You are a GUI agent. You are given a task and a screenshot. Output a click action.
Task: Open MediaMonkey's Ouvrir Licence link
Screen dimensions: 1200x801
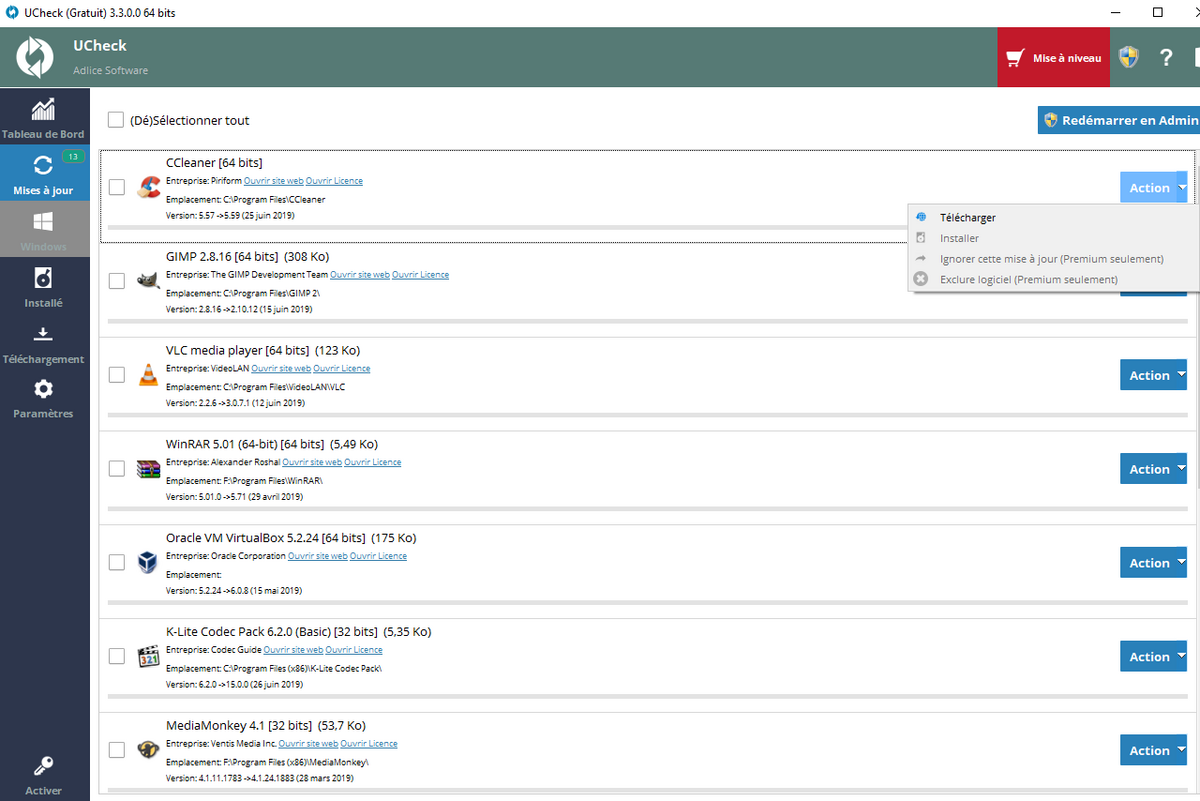click(369, 744)
